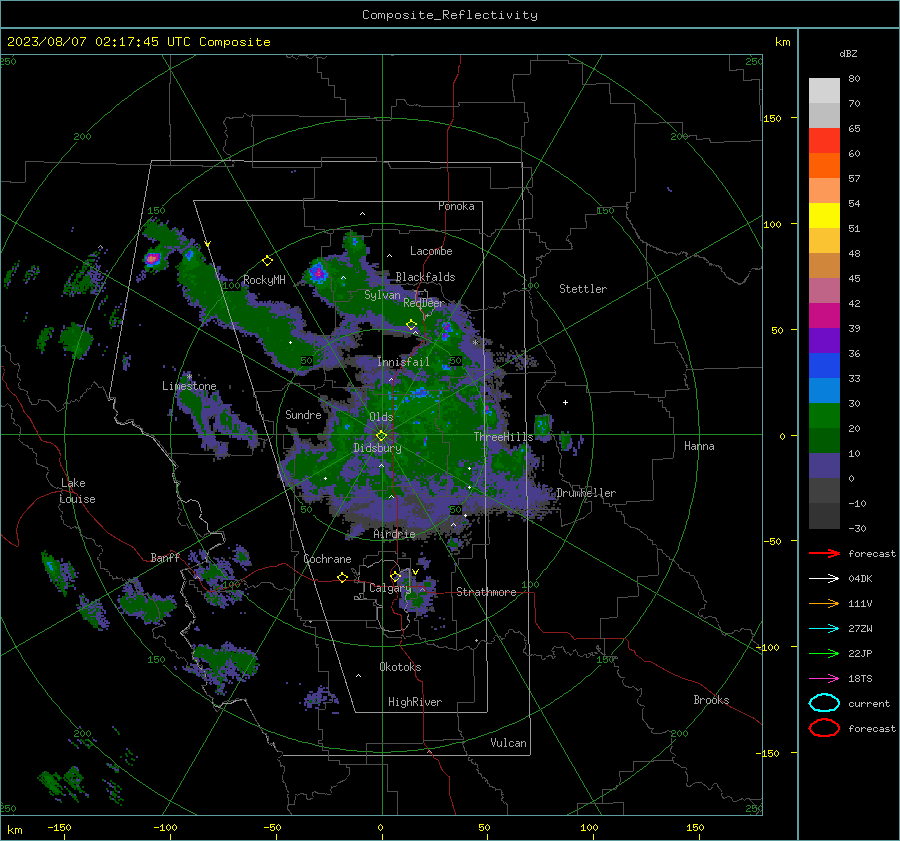Viewport: 900px width, 841px height.
Task: Click the red forecast ellipse legend icon
Action: 824,728
